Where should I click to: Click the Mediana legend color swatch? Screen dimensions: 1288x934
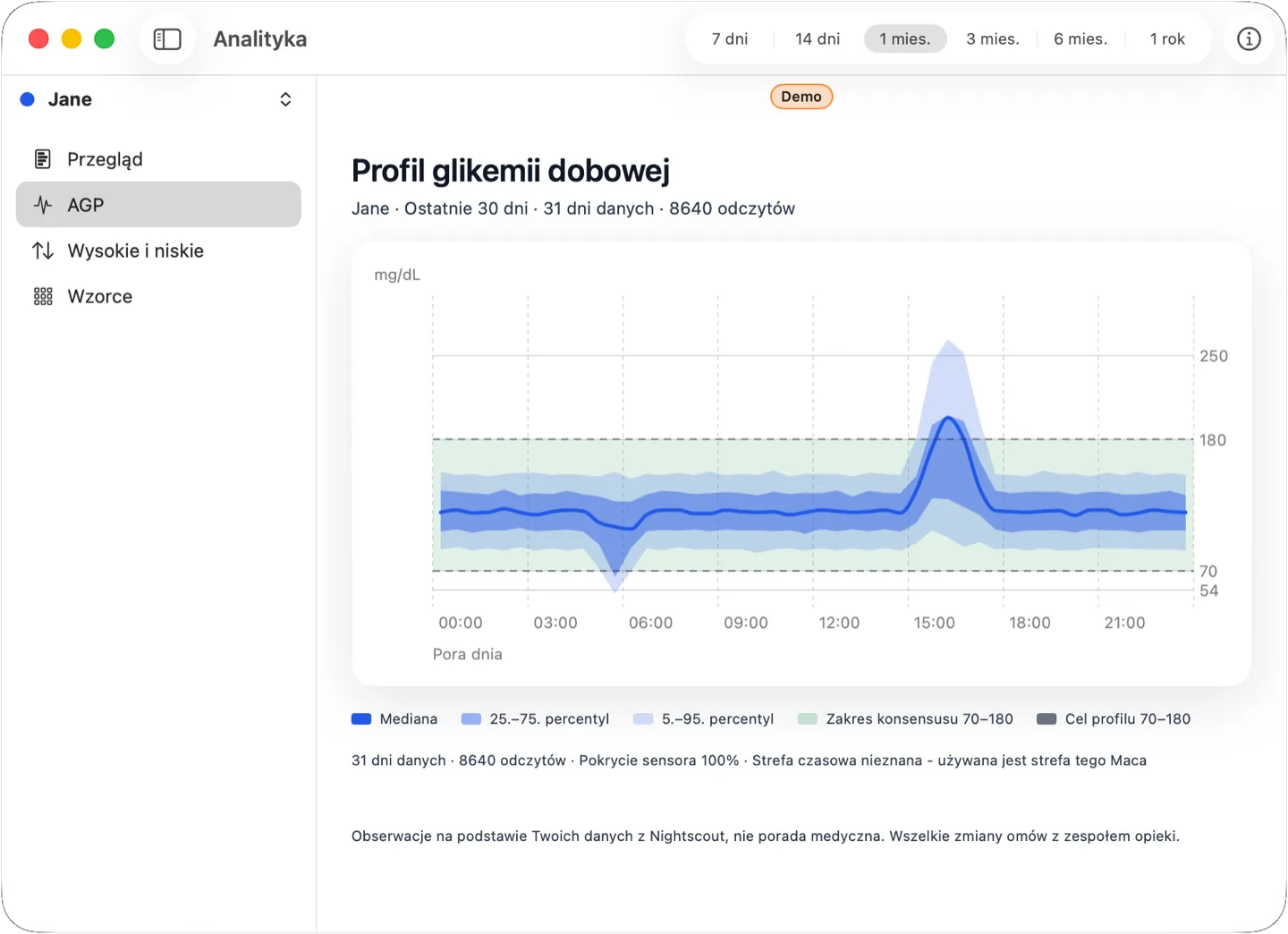pyautogui.click(x=361, y=719)
